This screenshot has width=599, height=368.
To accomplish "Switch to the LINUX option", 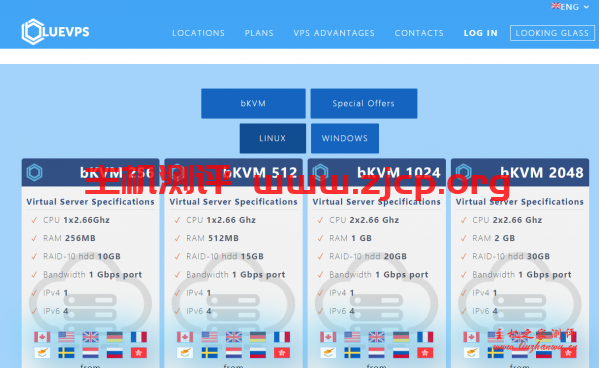I will [x=273, y=138].
